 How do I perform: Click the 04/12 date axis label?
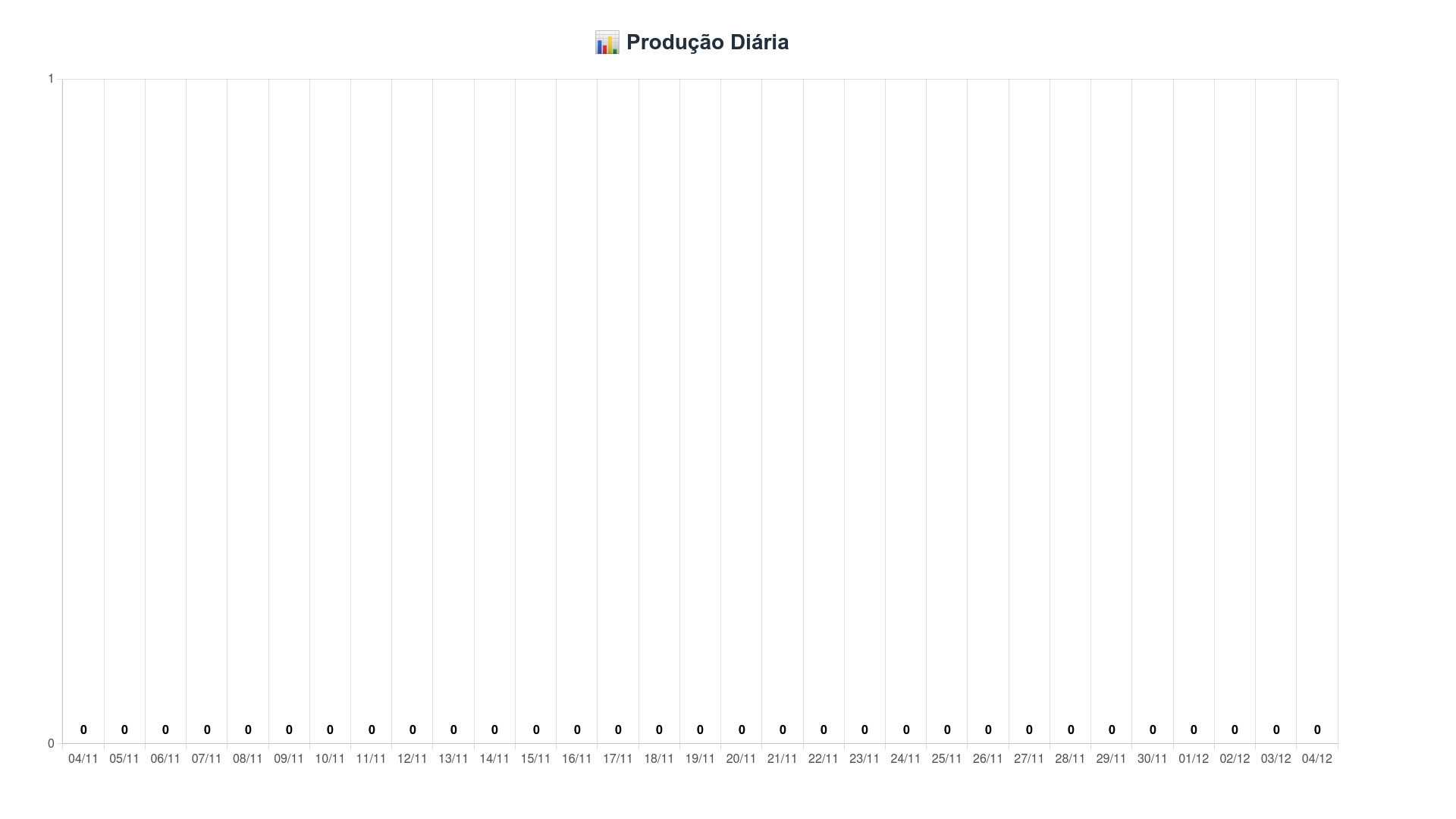[x=1316, y=758]
